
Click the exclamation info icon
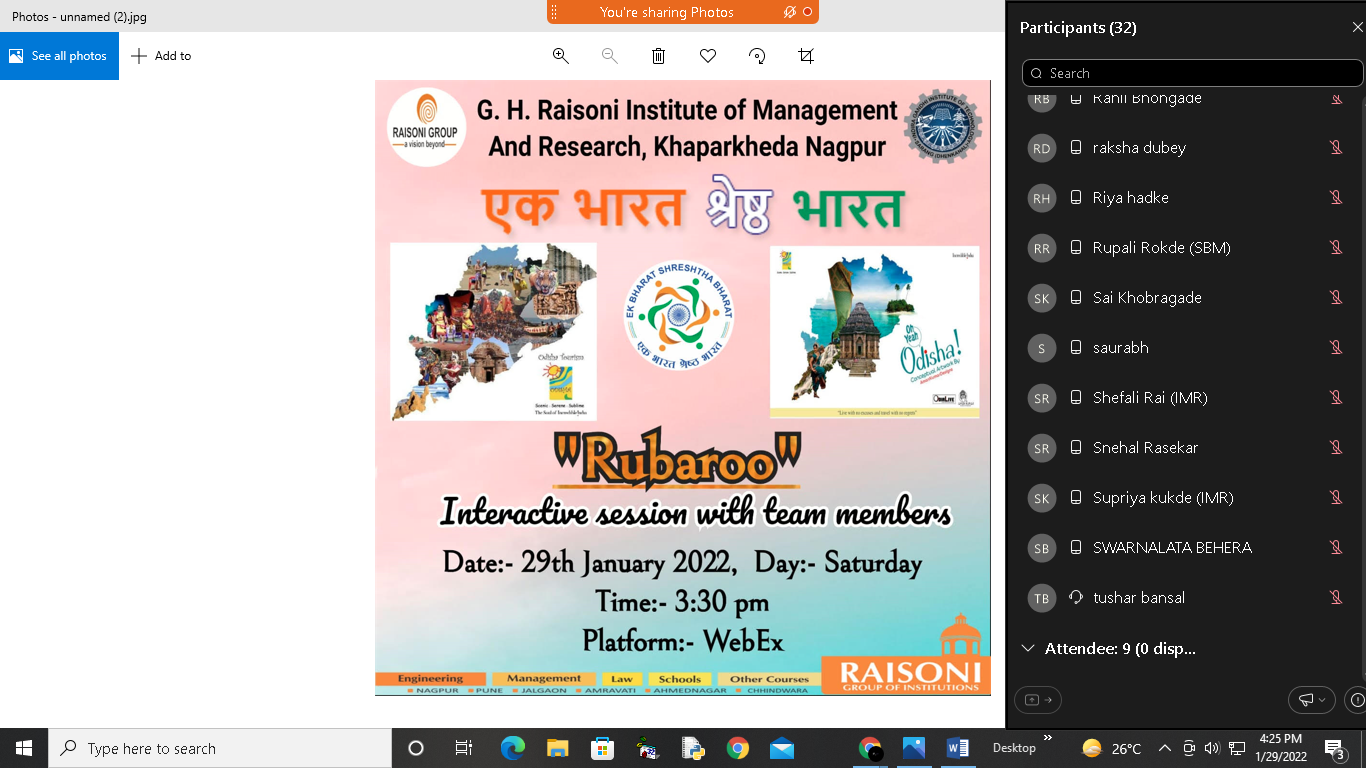[1357, 700]
